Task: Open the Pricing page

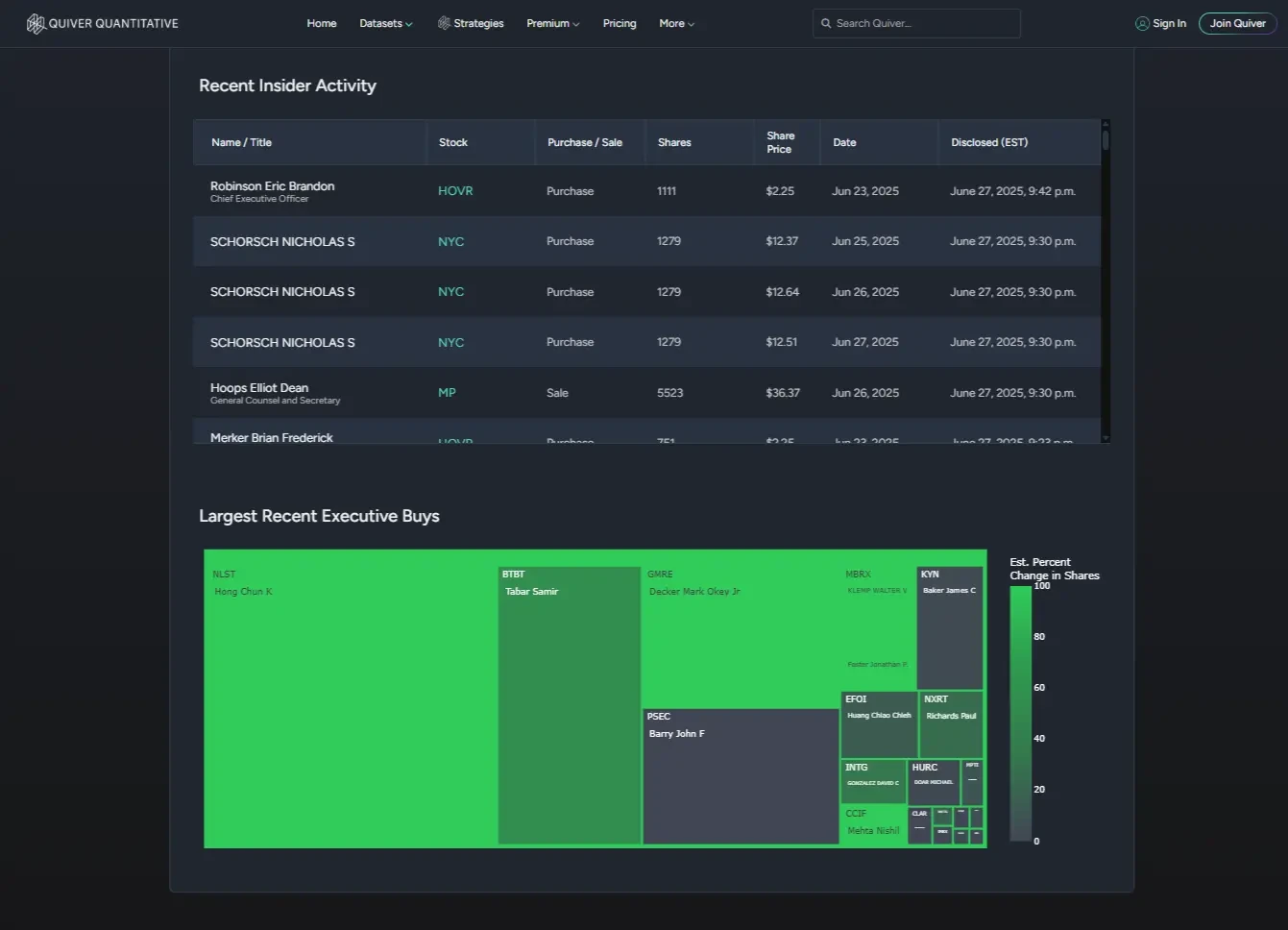Action: [x=620, y=23]
